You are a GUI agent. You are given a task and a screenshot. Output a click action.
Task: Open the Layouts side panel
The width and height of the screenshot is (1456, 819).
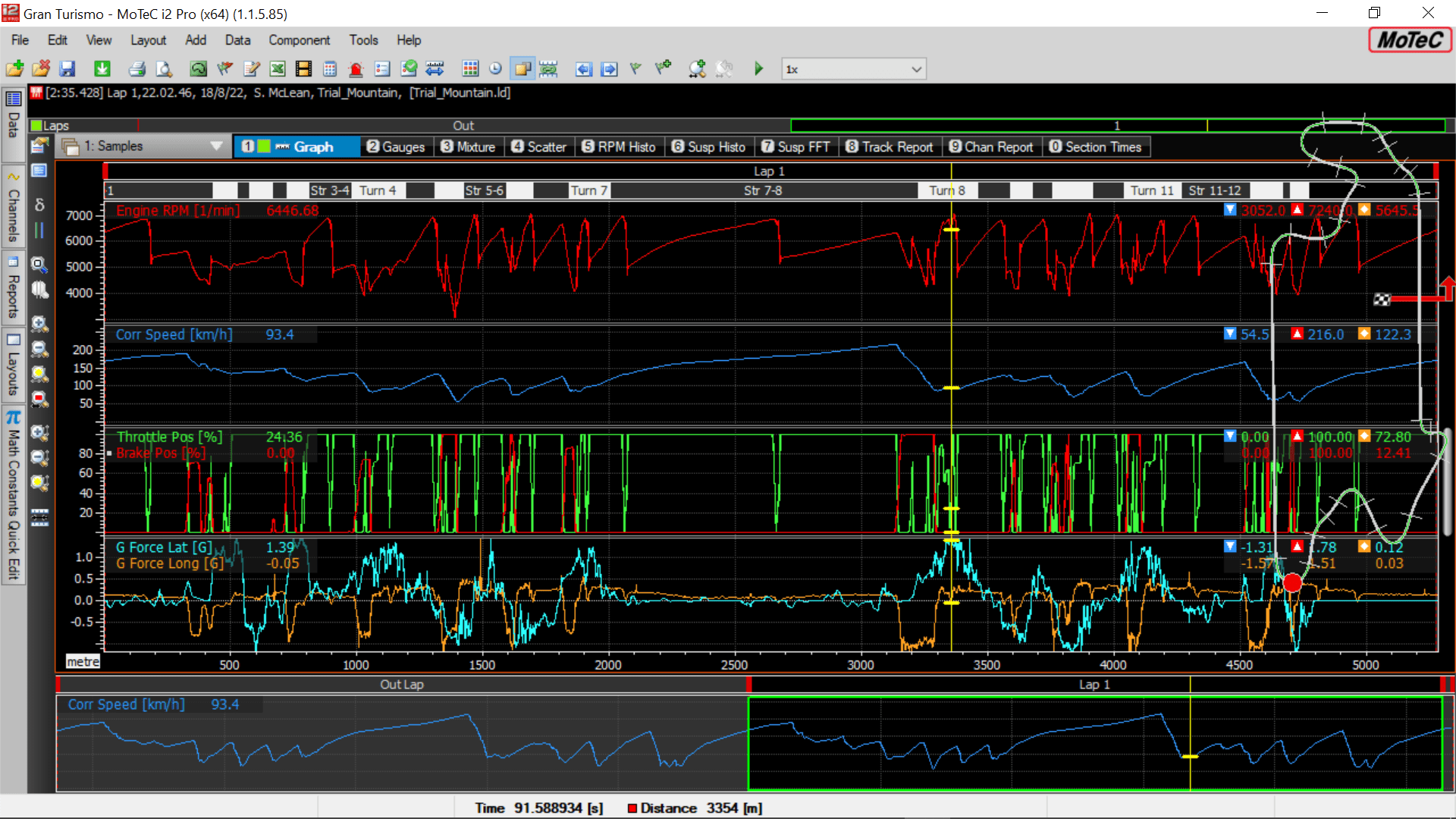click(13, 366)
